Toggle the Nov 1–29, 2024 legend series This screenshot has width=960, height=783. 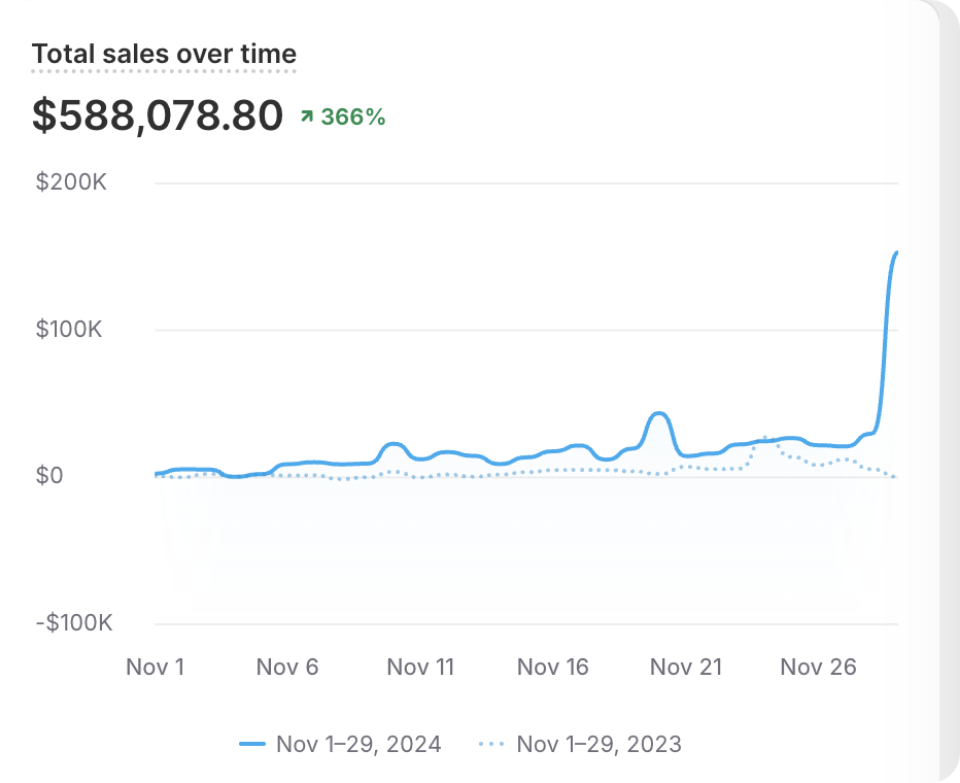tap(358, 744)
